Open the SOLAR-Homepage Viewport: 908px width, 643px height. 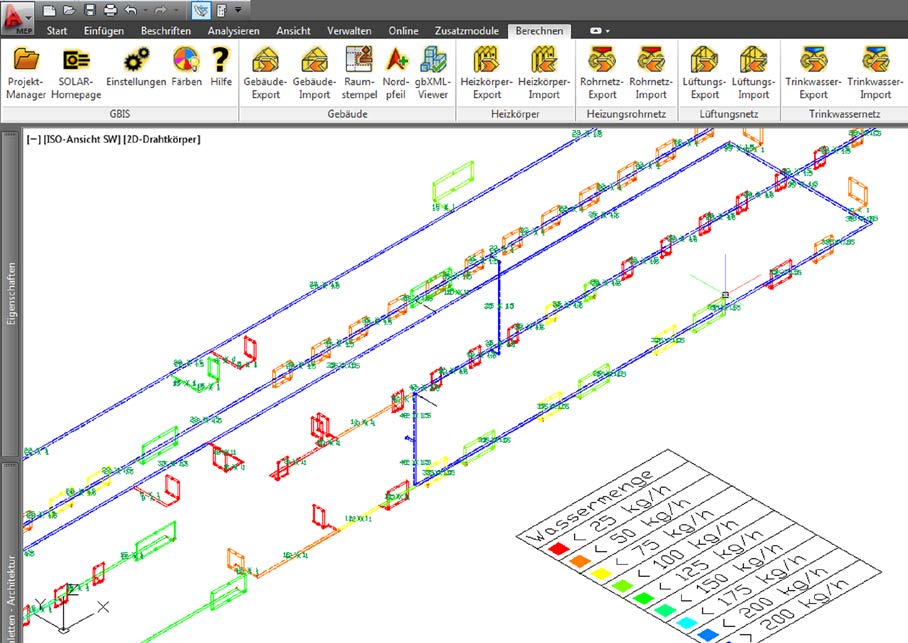coord(76,73)
